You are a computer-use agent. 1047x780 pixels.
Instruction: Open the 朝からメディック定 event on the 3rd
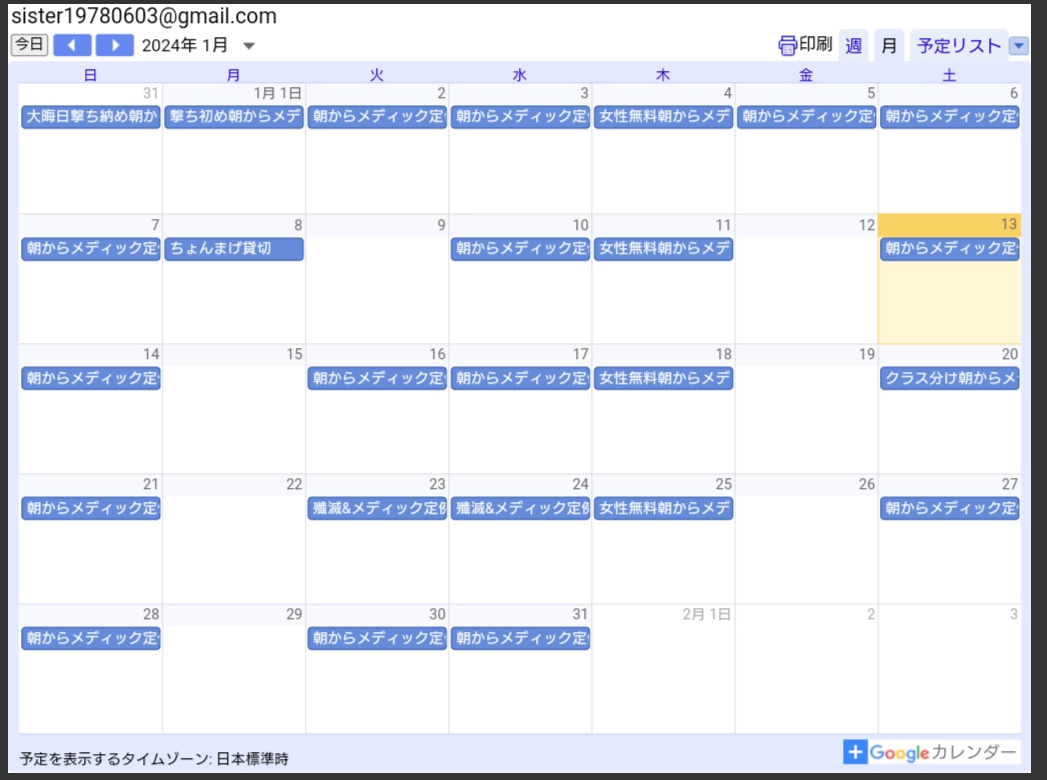click(520, 116)
